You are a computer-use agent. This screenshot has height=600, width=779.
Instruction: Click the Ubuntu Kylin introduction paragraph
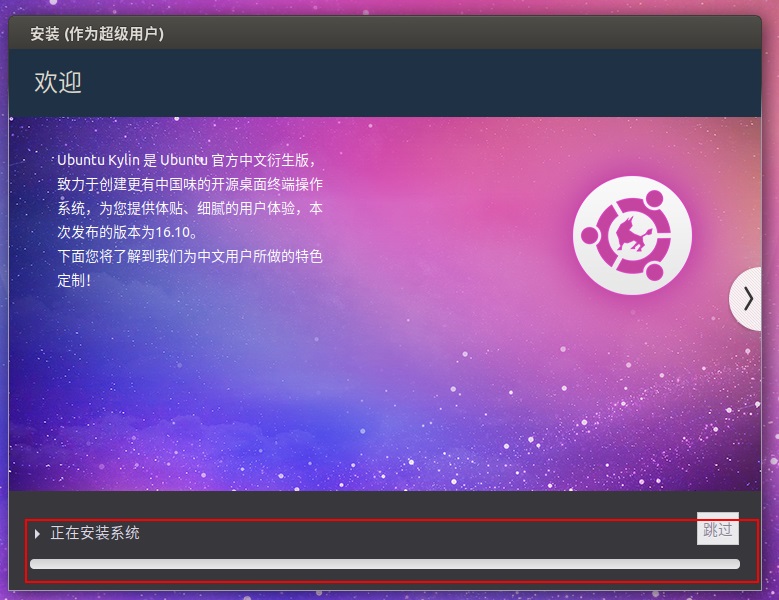pyautogui.click(x=190, y=220)
